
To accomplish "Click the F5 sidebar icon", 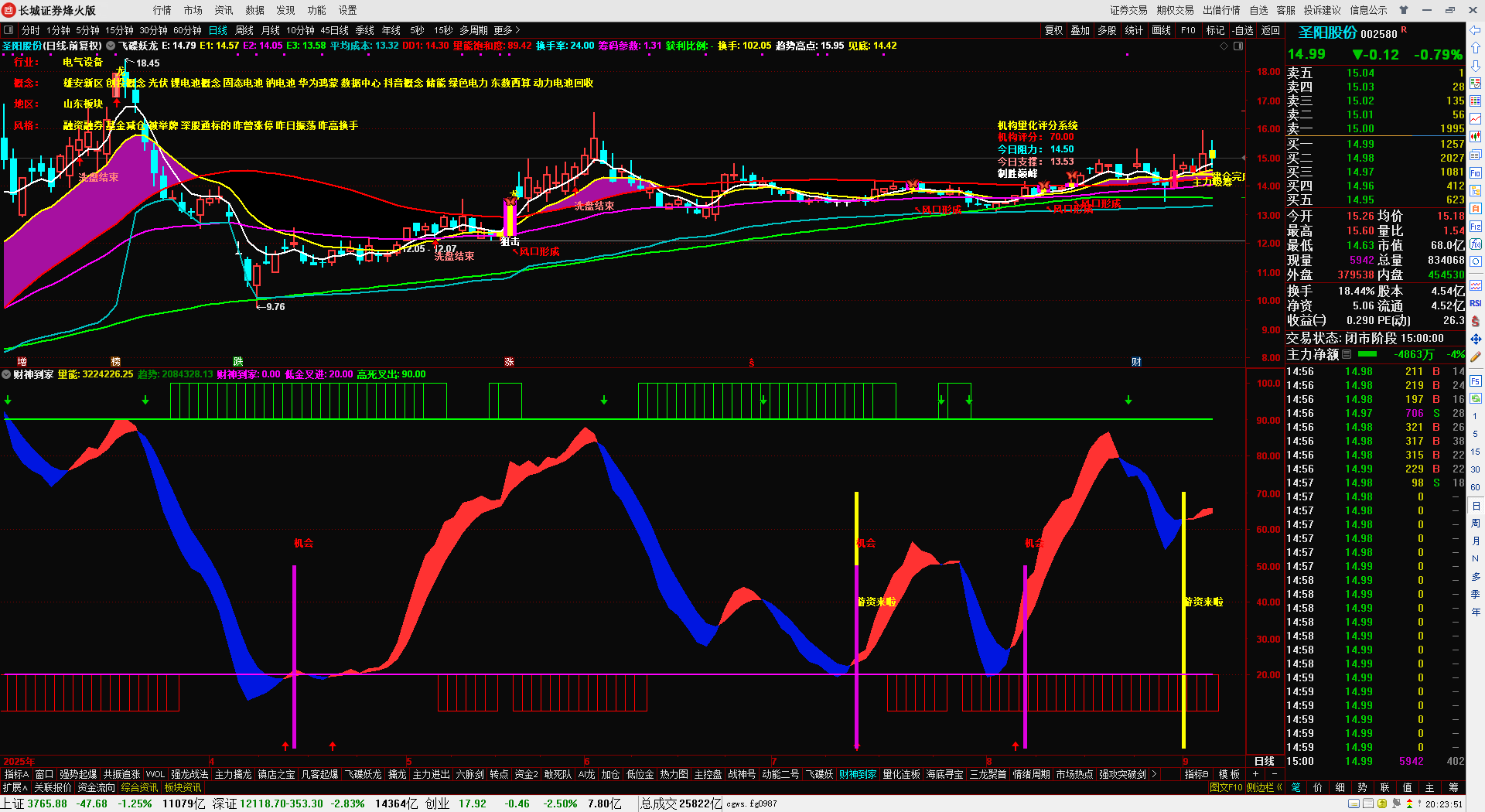I will pyautogui.click(x=1475, y=381).
